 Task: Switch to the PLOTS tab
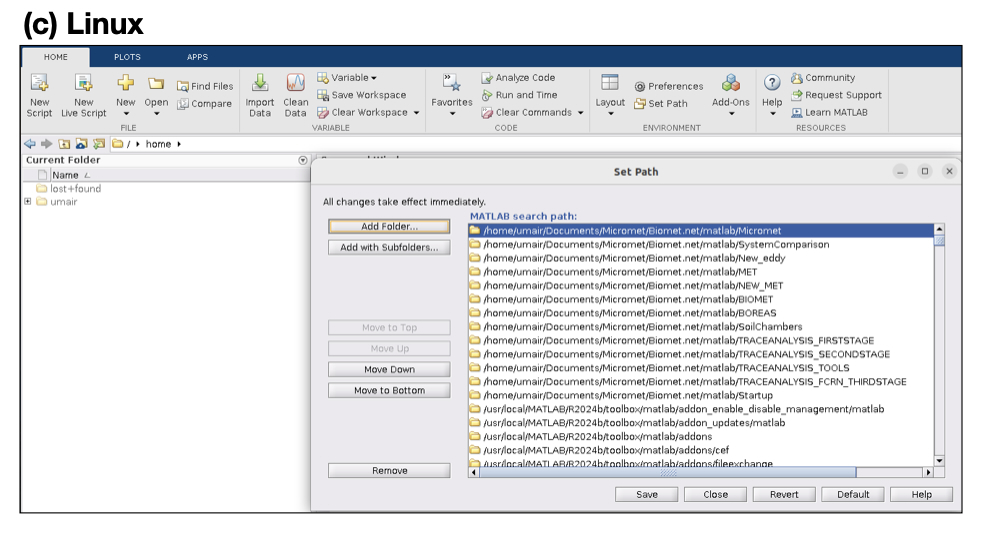127,57
